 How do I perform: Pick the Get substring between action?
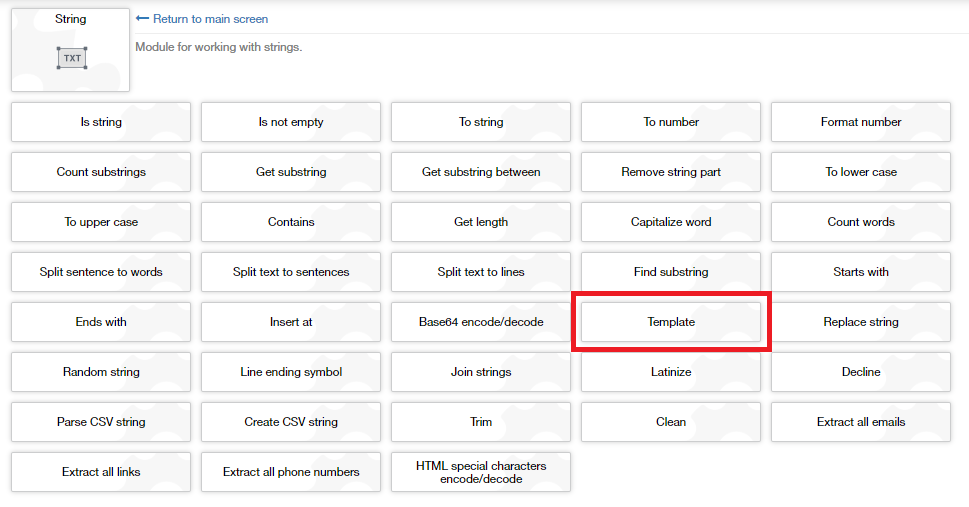point(481,172)
